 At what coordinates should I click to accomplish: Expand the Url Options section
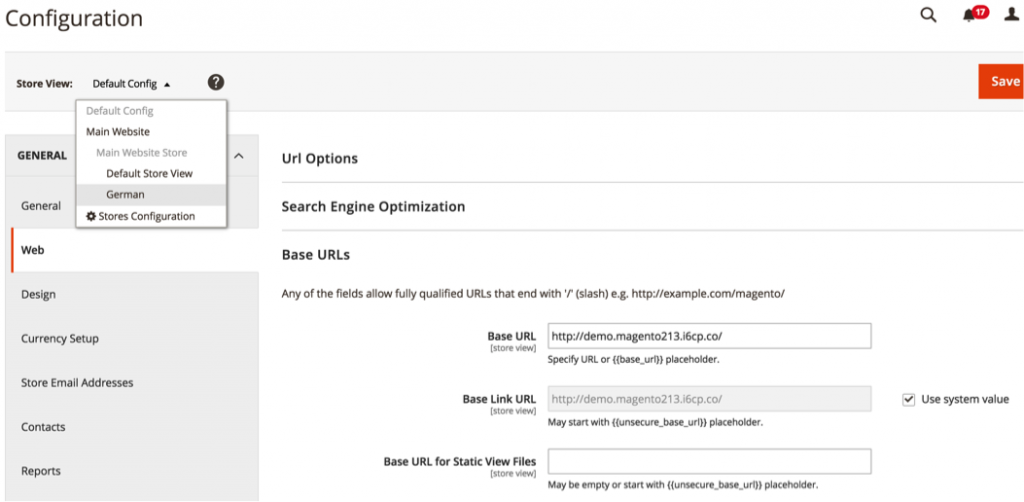point(320,158)
